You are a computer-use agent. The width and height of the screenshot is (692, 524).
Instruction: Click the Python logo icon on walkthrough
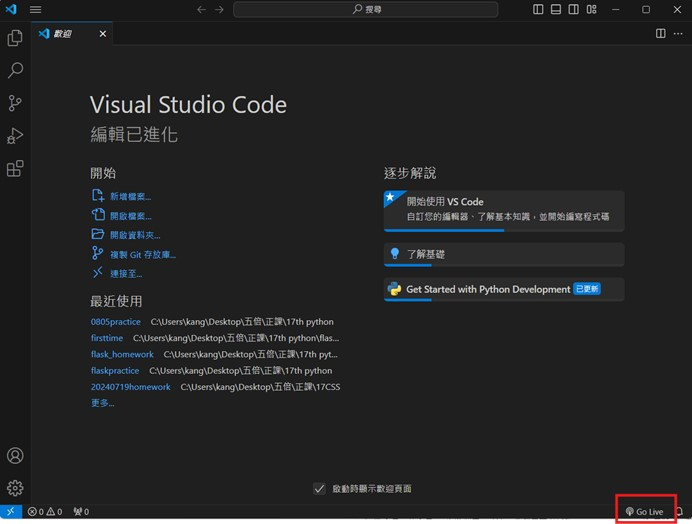[x=394, y=289]
